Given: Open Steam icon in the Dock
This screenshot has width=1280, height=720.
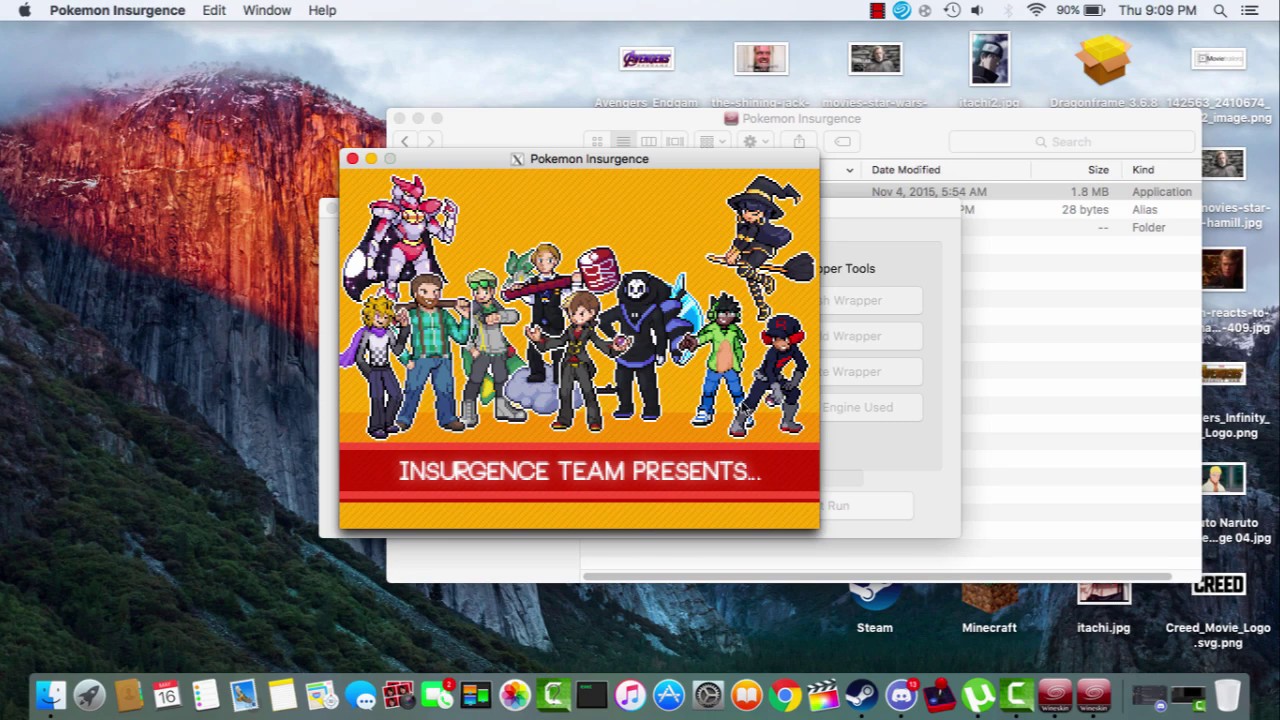Looking at the screenshot, I should [862, 695].
